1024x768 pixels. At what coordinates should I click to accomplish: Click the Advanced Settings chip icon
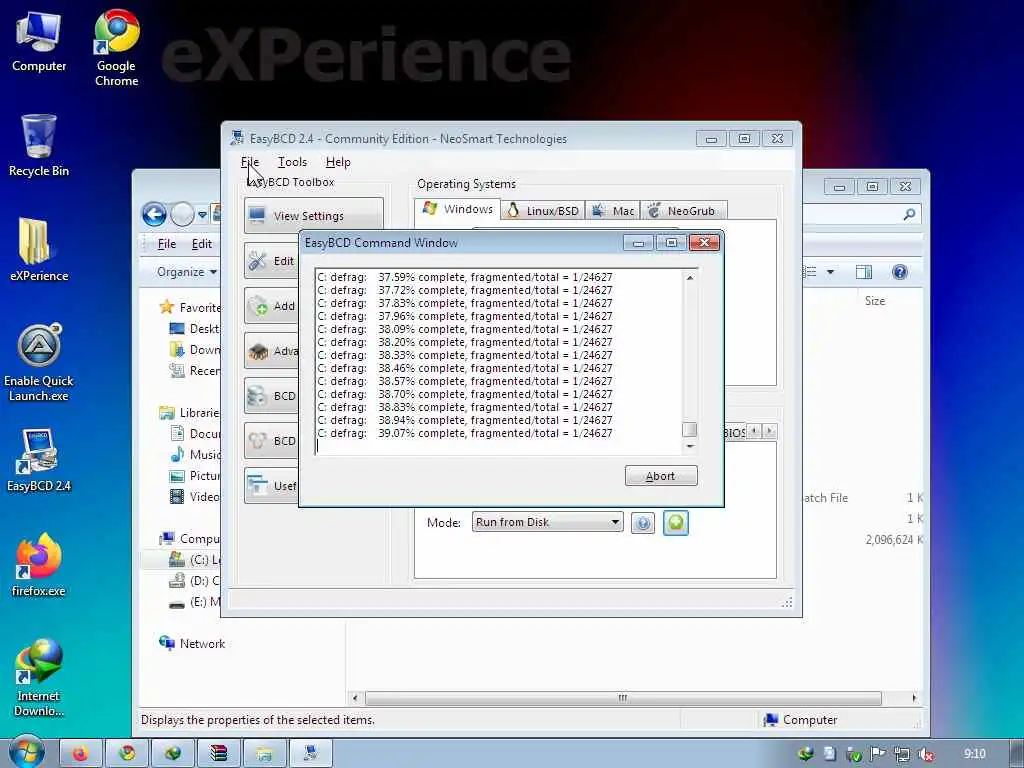[257, 351]
